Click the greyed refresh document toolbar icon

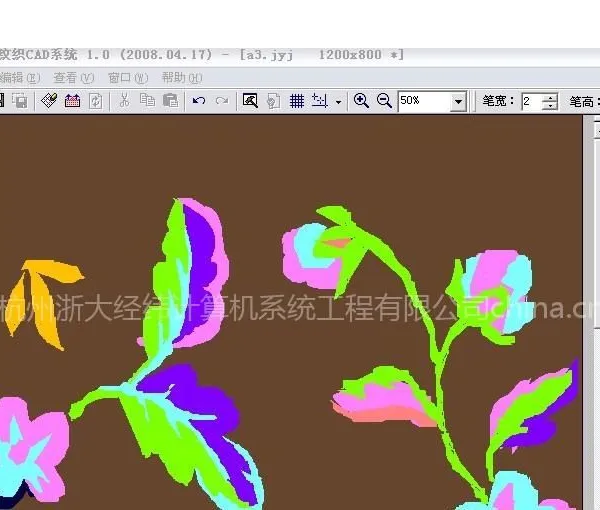coord(95,101)
